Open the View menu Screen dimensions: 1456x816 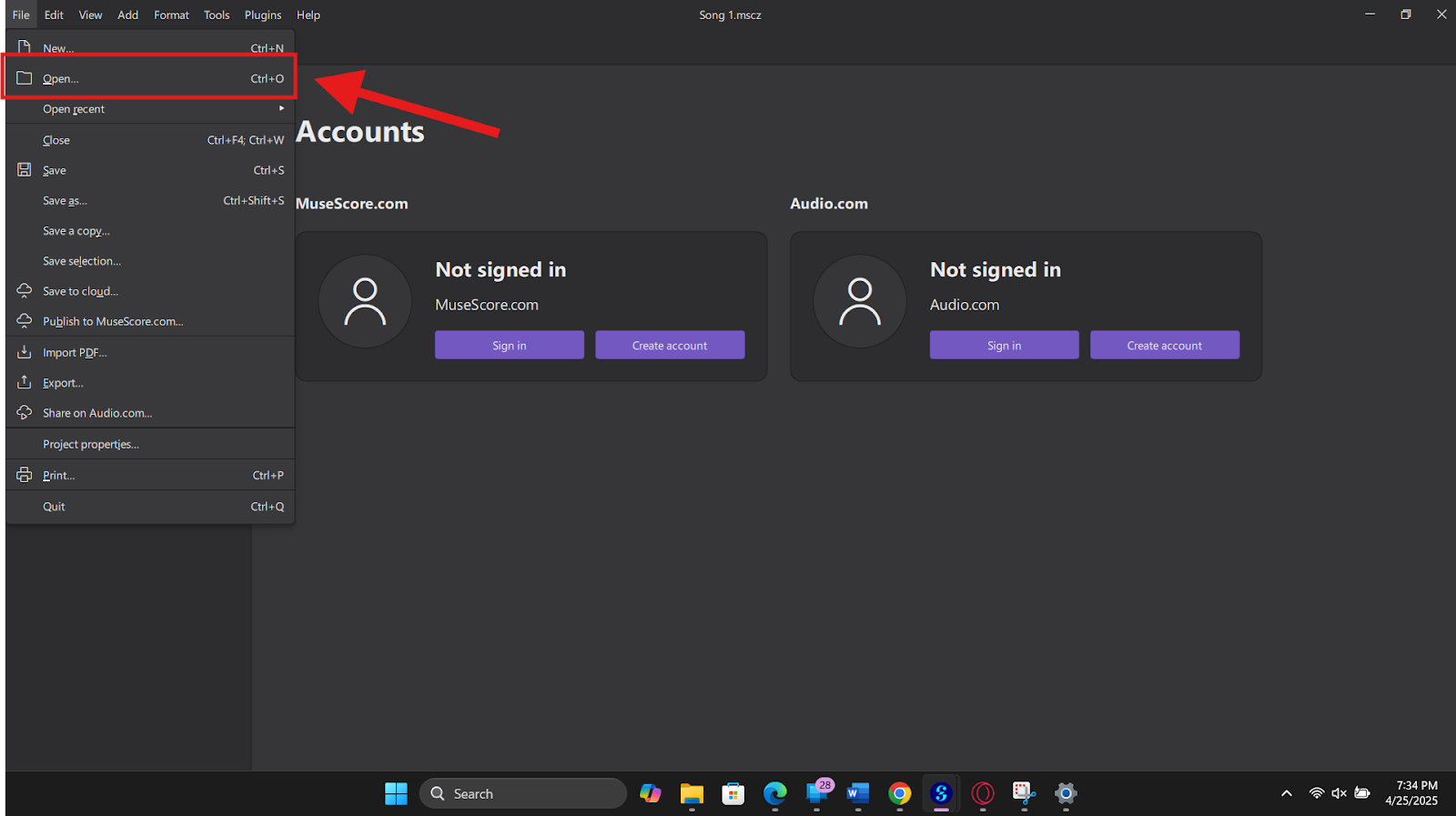pyautogui.click(x=90, y=15)
